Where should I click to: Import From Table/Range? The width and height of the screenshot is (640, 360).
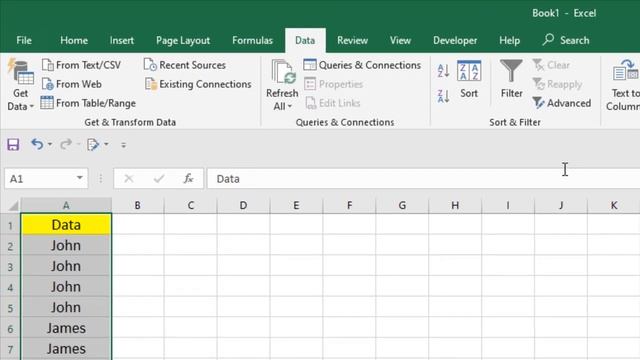pos(88,103)
